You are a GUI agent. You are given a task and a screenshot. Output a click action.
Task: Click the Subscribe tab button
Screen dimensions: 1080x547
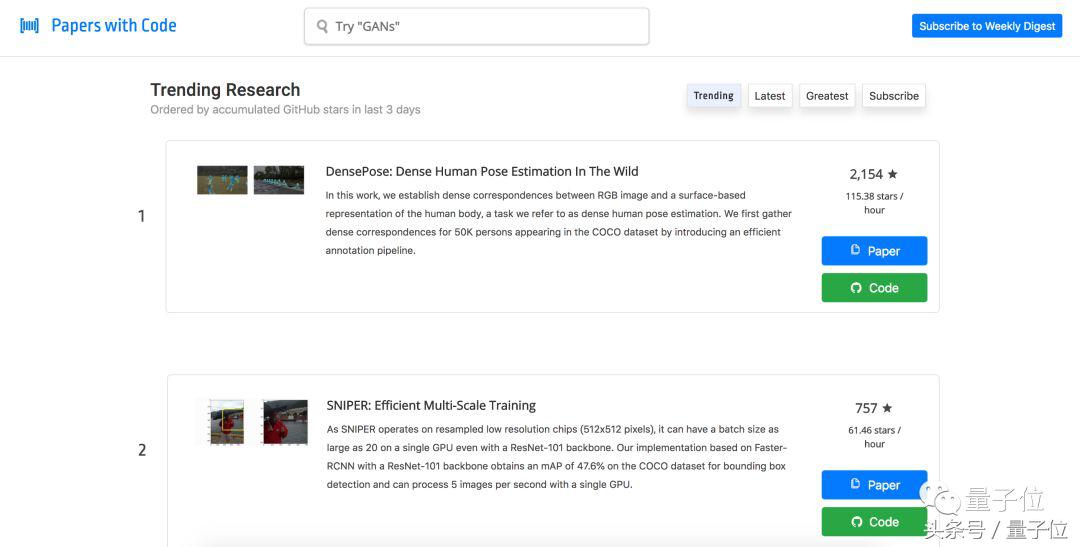click(893, 96)
